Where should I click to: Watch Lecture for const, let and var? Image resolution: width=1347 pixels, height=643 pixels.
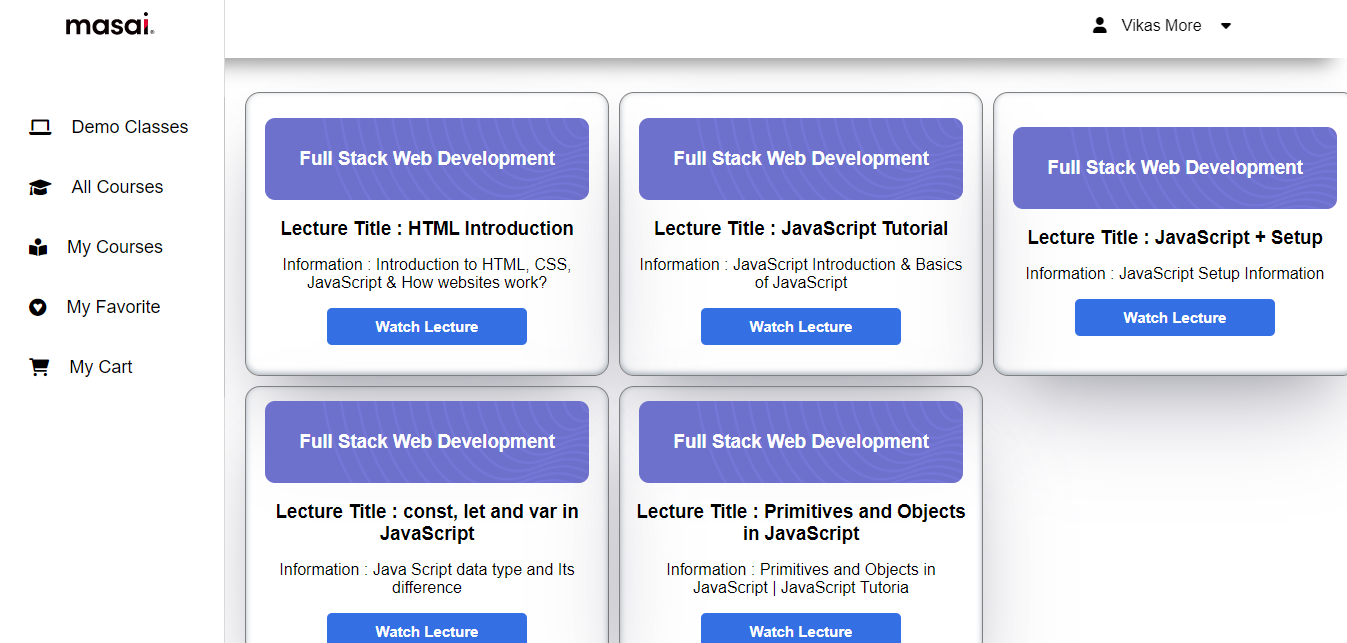(427, 629)
